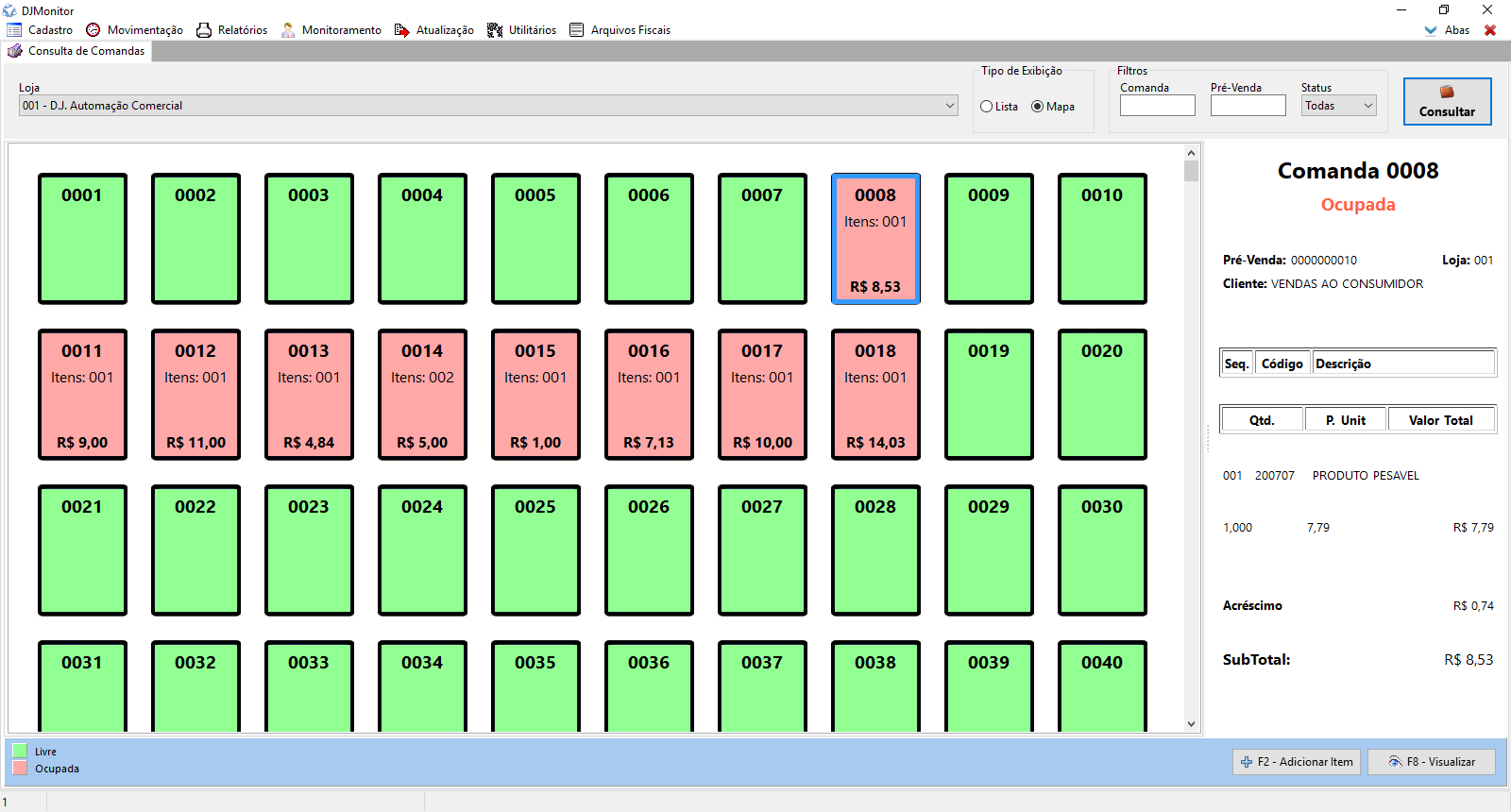Screen dimensions: 1511x812
Task: Close tabs with the red X icon
Action: coord(1490,30)
